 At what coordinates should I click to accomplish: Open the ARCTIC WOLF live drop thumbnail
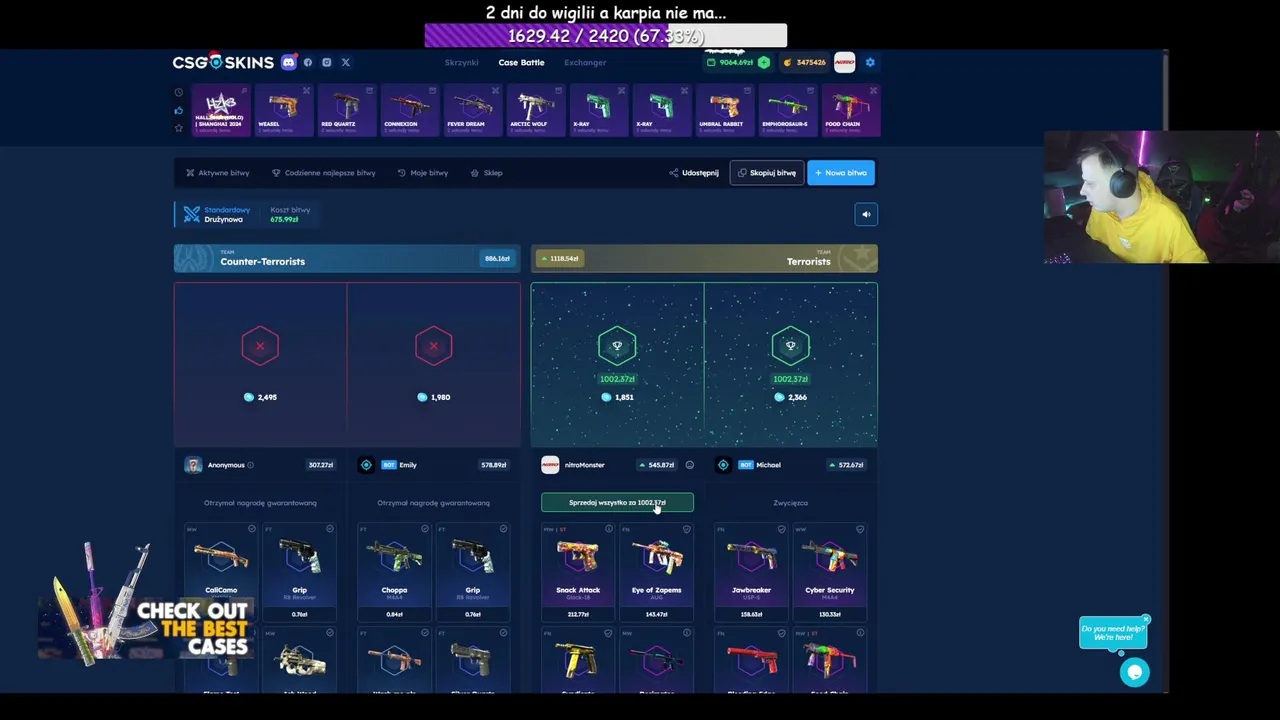coord(535,110)
